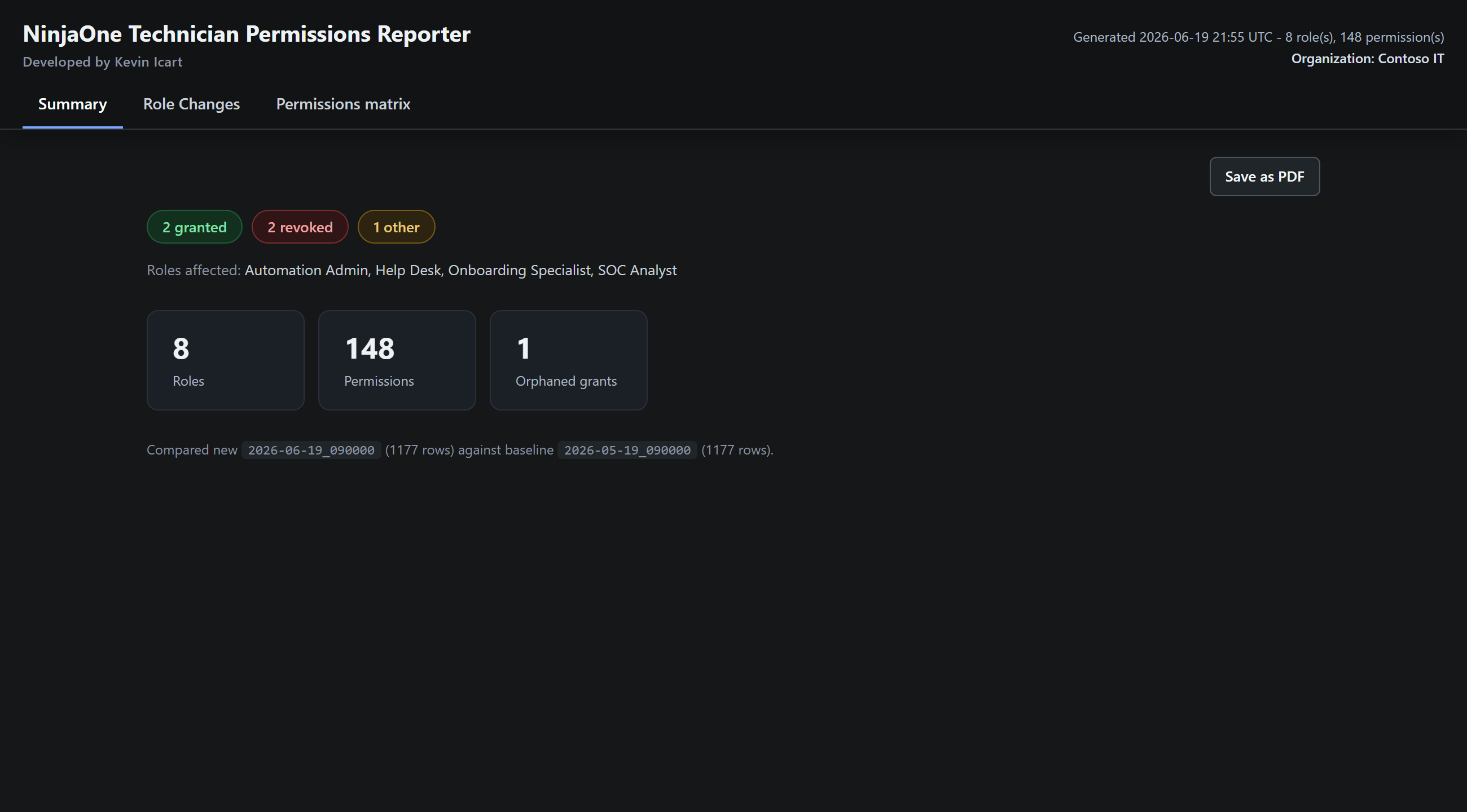Viewport: 1467px width, 812px height.
Task: Click the 'Generated 2026-06-19 21:55 UTC' timestamp
Action: tap(1172, 38)
